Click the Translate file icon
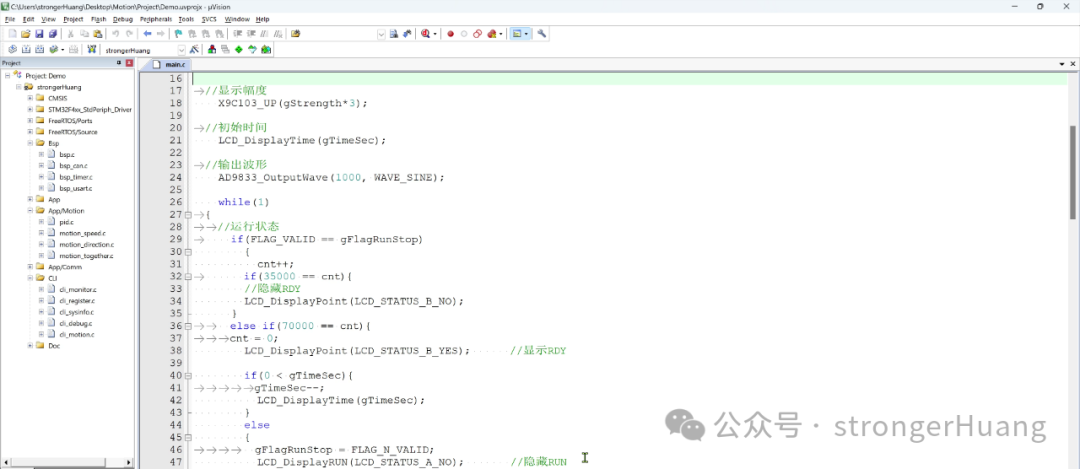Screen dimensions: 1080x469 pyautogui.click(x=12, y=50)
